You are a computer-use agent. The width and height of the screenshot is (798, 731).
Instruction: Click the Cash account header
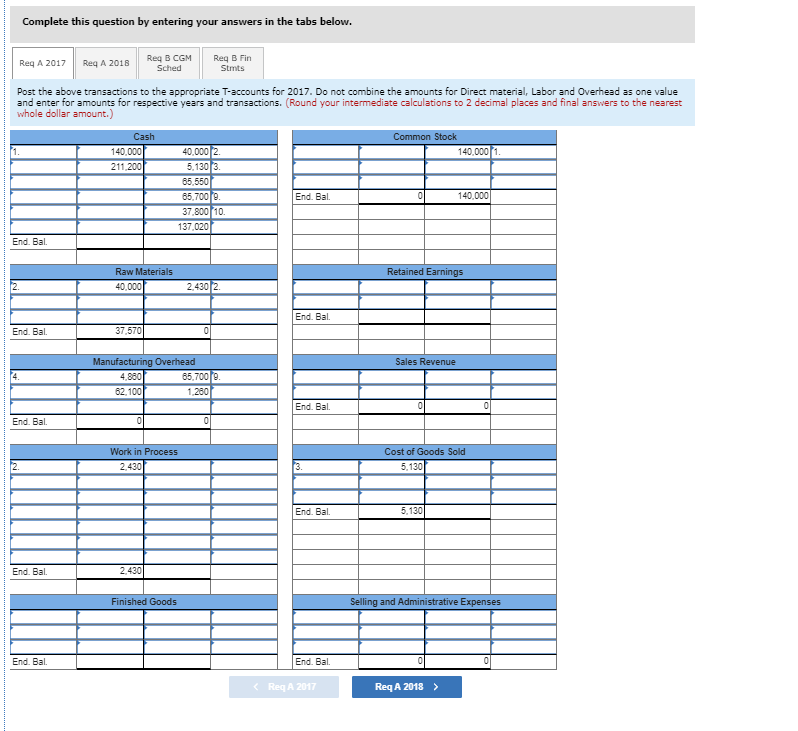pyautogui.click(x=144, y=137)
